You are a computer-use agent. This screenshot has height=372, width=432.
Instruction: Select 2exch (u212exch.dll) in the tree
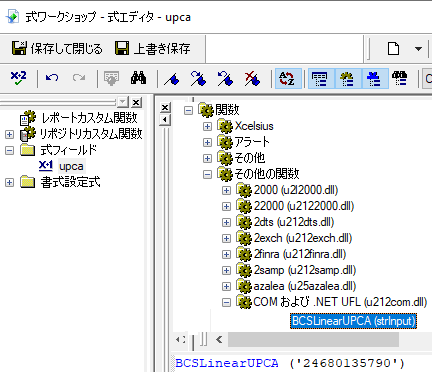303,238
